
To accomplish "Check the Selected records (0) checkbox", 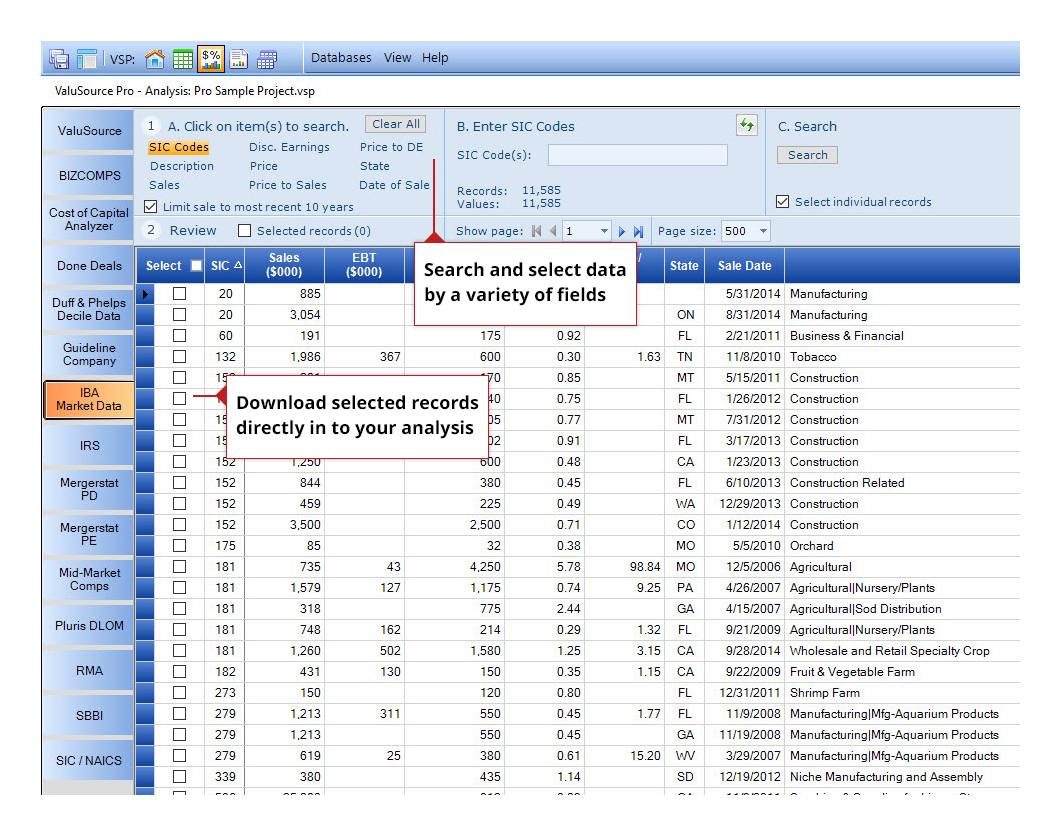I will pyautogui.click(x=245, y=230).
